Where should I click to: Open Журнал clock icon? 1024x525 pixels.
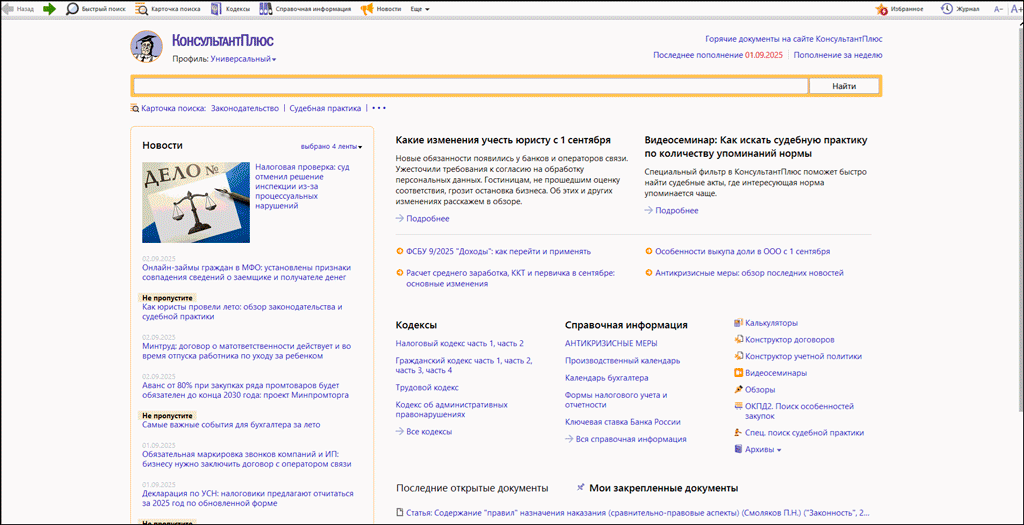coord(947,9)
